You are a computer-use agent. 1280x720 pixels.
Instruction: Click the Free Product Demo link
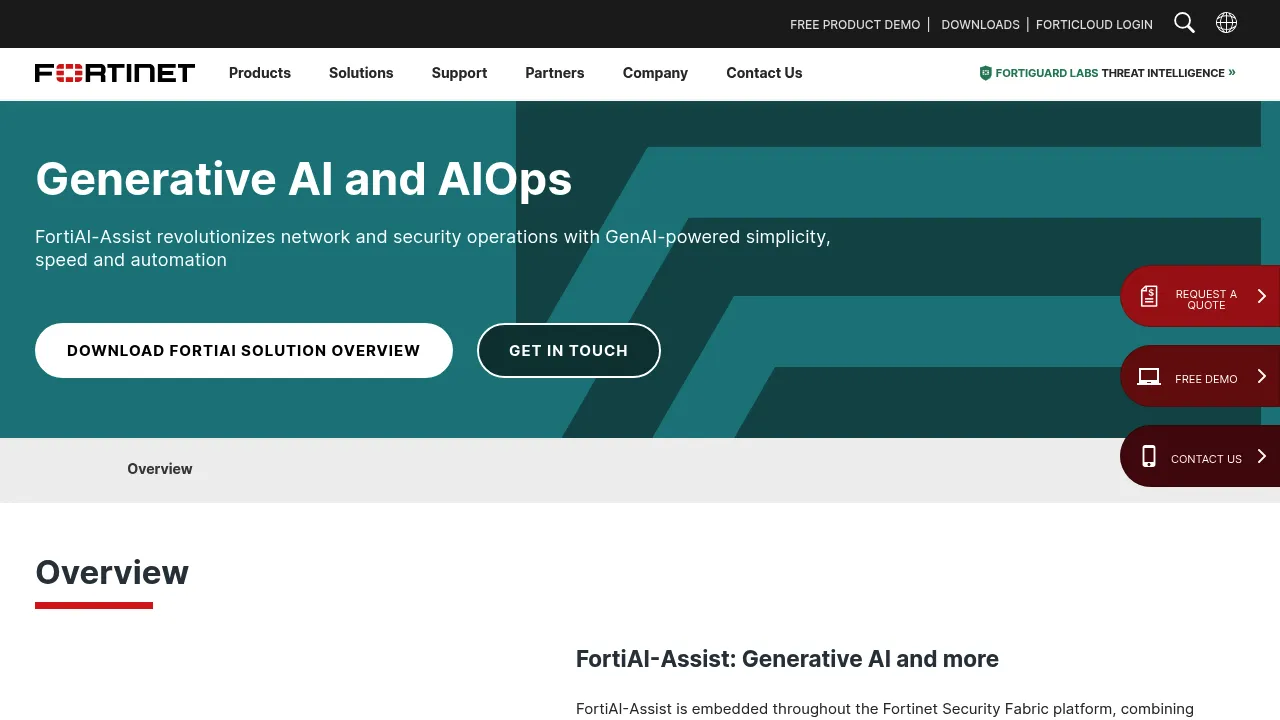pyautogui.click(x=855, y=24)
